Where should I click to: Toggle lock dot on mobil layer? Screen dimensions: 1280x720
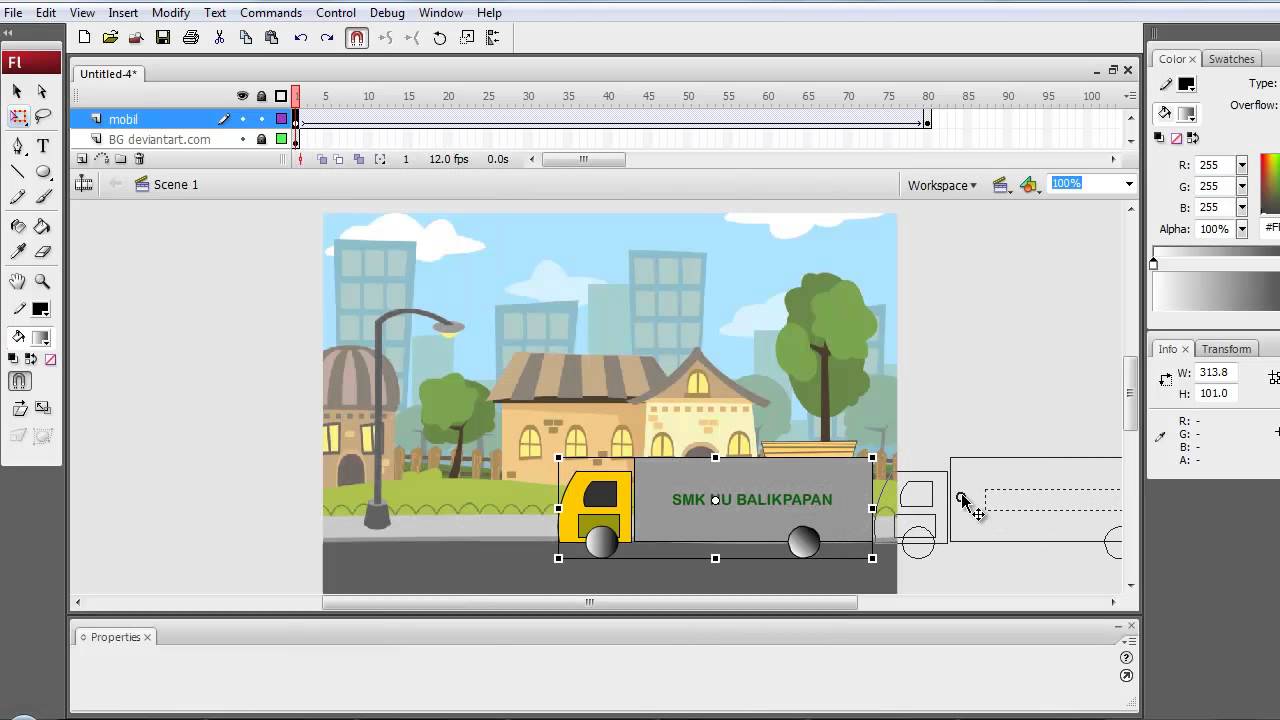point(261,119)
